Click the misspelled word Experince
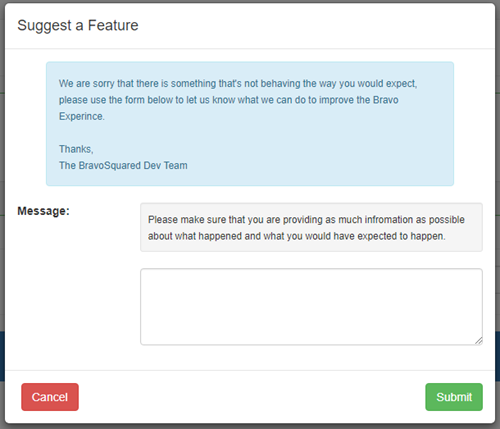 [x=82, y=116]
